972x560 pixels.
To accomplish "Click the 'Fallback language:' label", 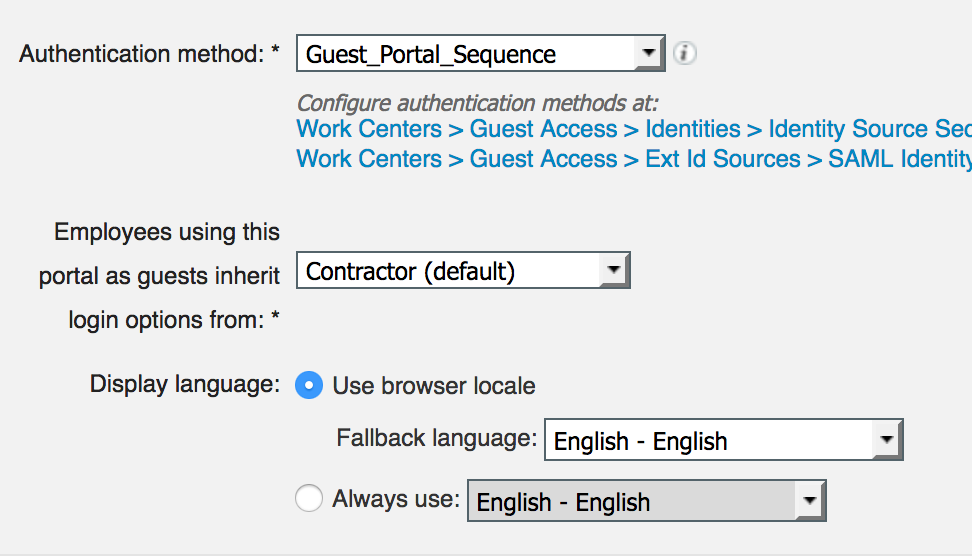I will (436, 438).
